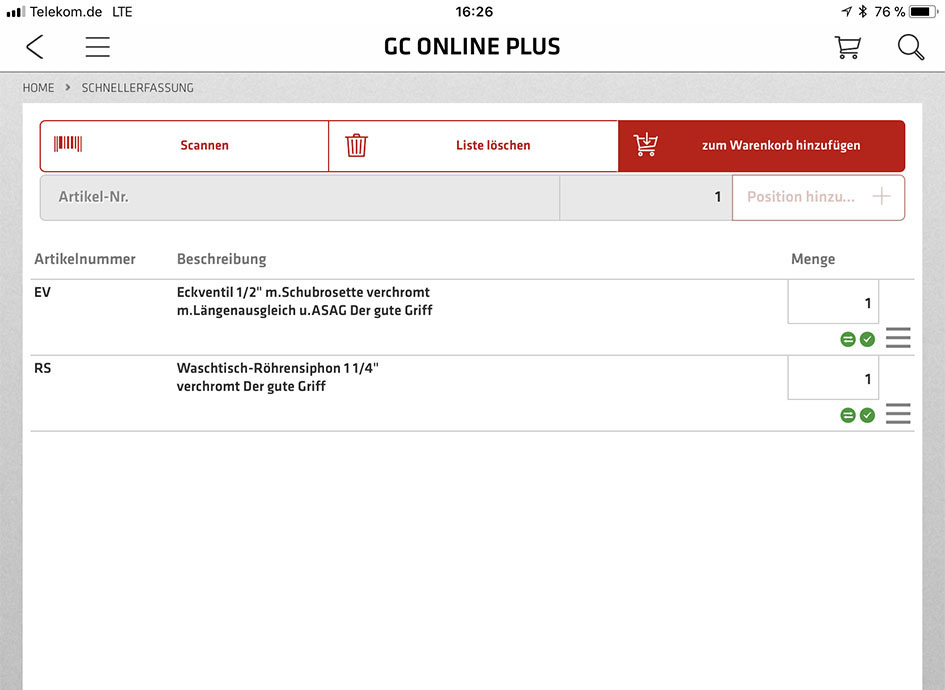
Task: Click zum Warenkorb hinzufügen button
Action: [762, 146]
